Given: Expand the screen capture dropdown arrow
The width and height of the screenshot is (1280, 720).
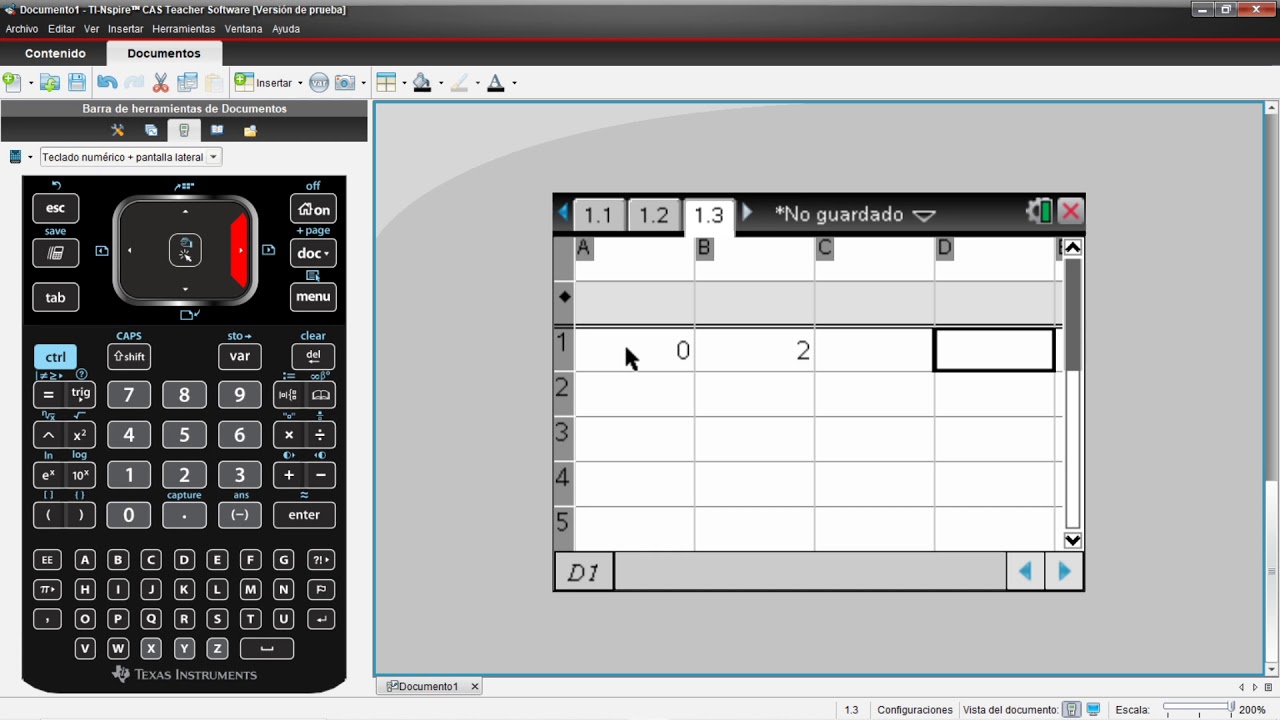Looking at the screenshot, I should click(x=363, y=84).
